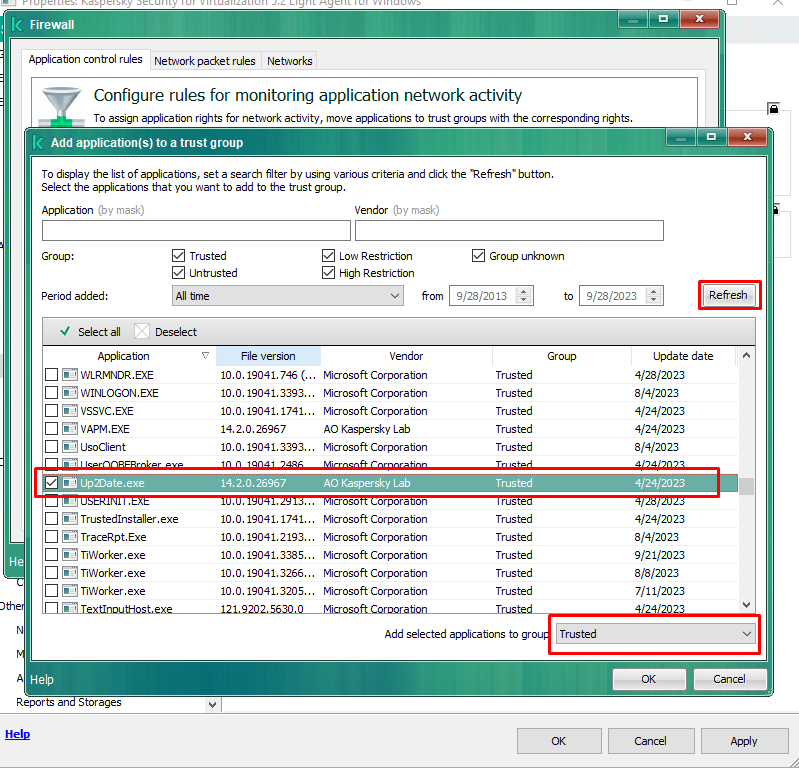Switch to Network packet rules tab
The image size is (799, 768).
[x=205, y=61]
